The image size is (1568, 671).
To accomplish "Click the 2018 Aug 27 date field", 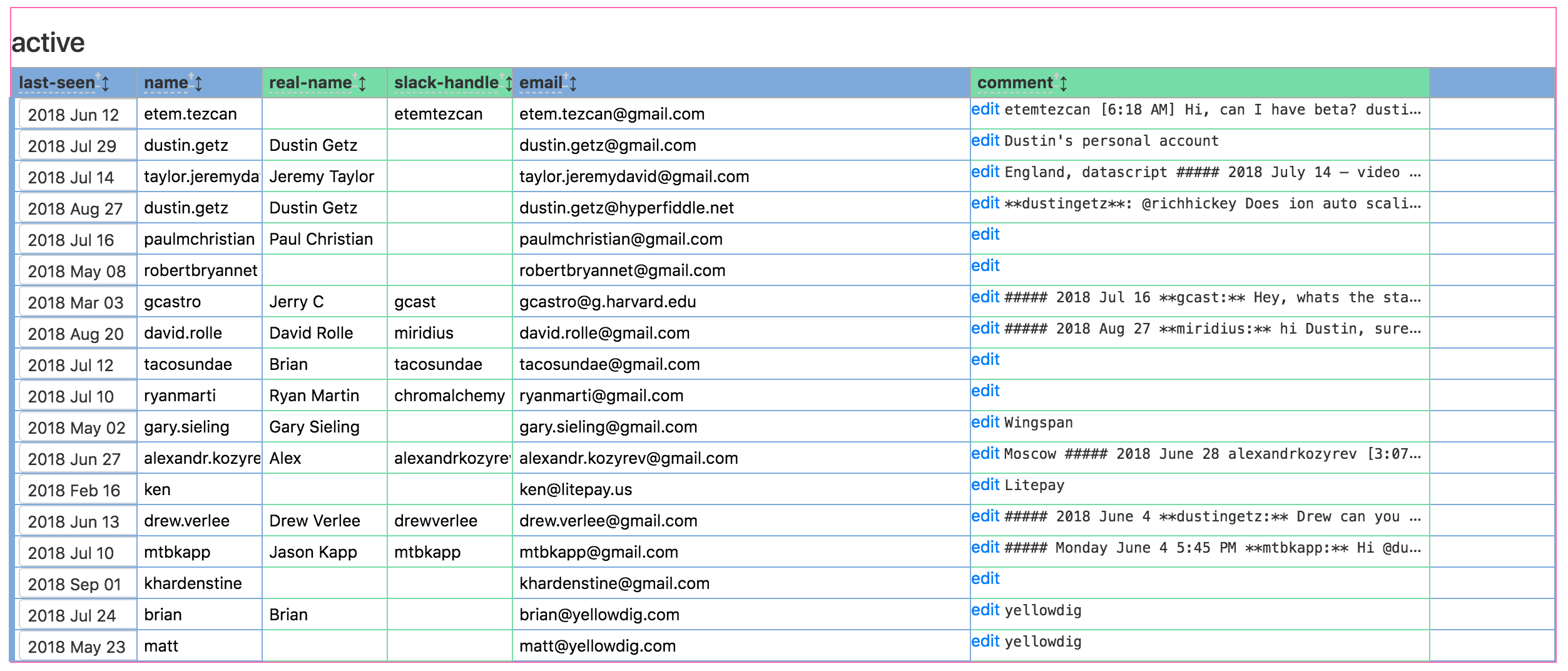I will click(x=78, y=208).
